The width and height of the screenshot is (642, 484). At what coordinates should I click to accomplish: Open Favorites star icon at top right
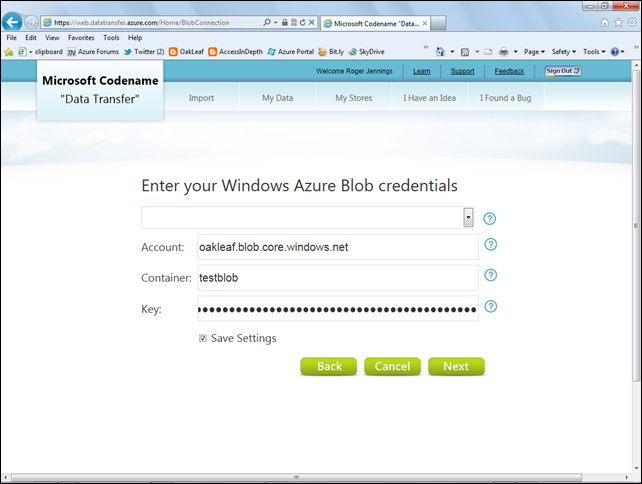pos(618,23)
